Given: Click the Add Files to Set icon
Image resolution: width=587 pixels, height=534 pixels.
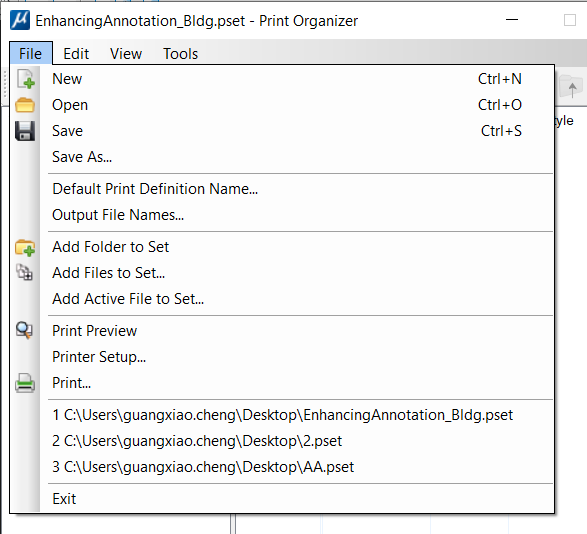Looking at the screenshot, I should pyautogui.click(x=25, y=272).
